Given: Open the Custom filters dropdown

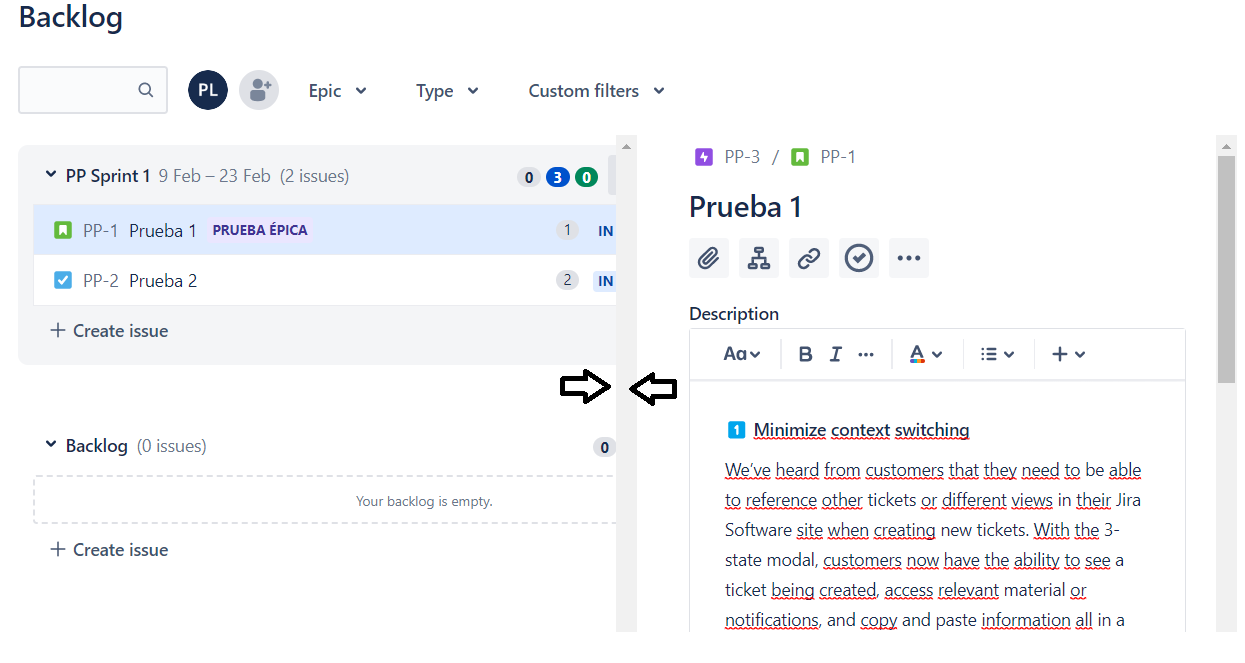Looking at the screenshot, I should (596, 91).
